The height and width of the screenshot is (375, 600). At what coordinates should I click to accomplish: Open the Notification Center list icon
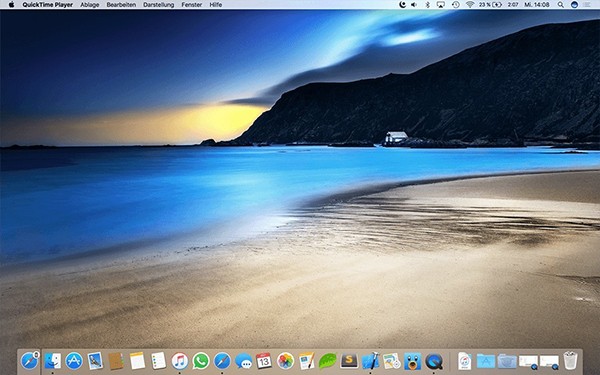(587, 5)
